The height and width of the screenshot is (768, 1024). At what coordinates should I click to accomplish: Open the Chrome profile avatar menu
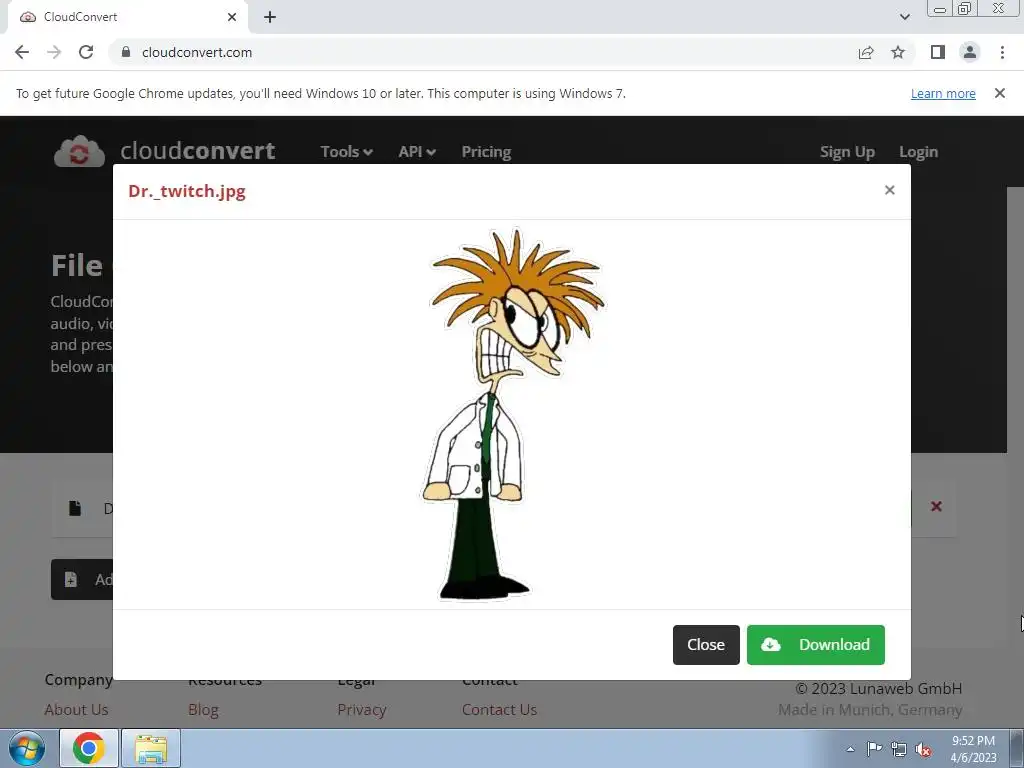(x=970, y=52)
